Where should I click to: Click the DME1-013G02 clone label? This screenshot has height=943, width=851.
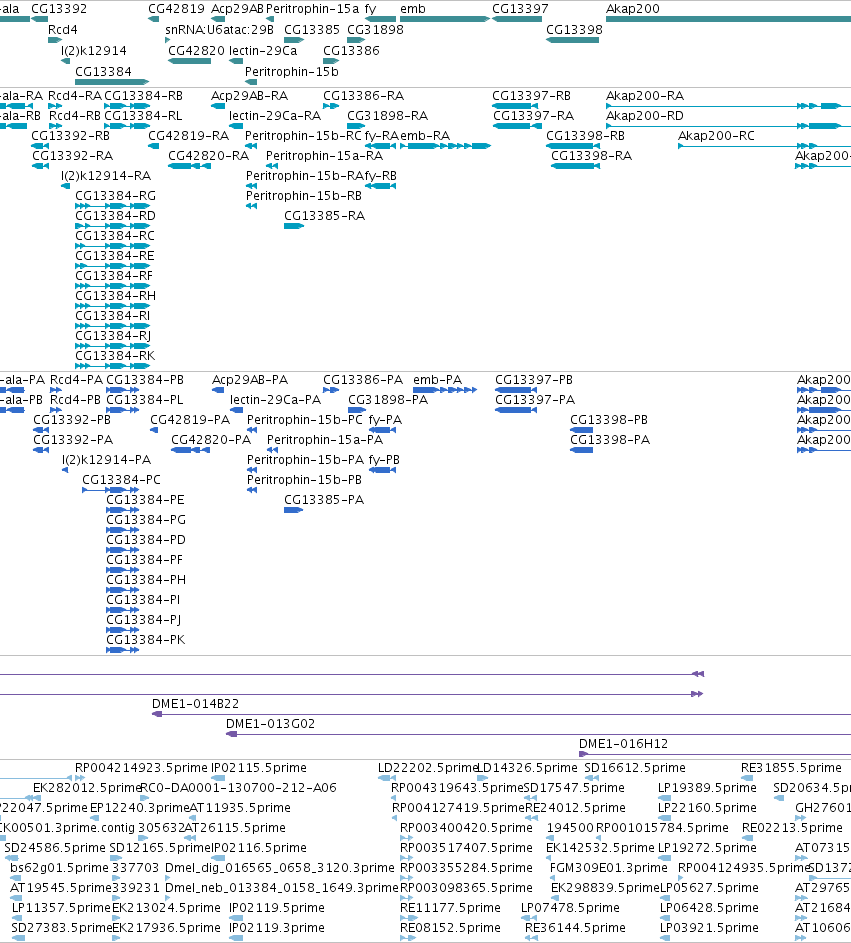[271, 723]
